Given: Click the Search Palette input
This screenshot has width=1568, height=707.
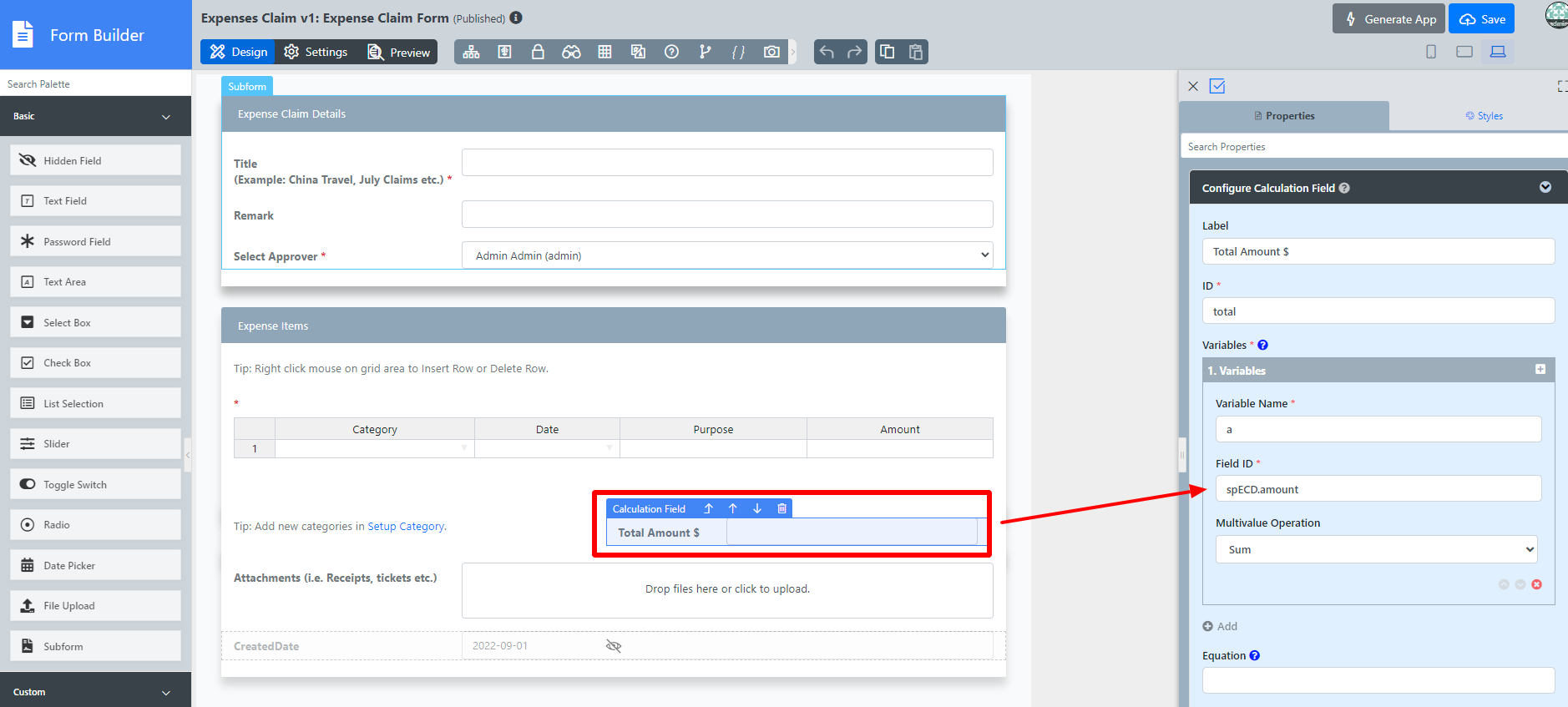Looking at the screenshot, I should pos(95,83).
